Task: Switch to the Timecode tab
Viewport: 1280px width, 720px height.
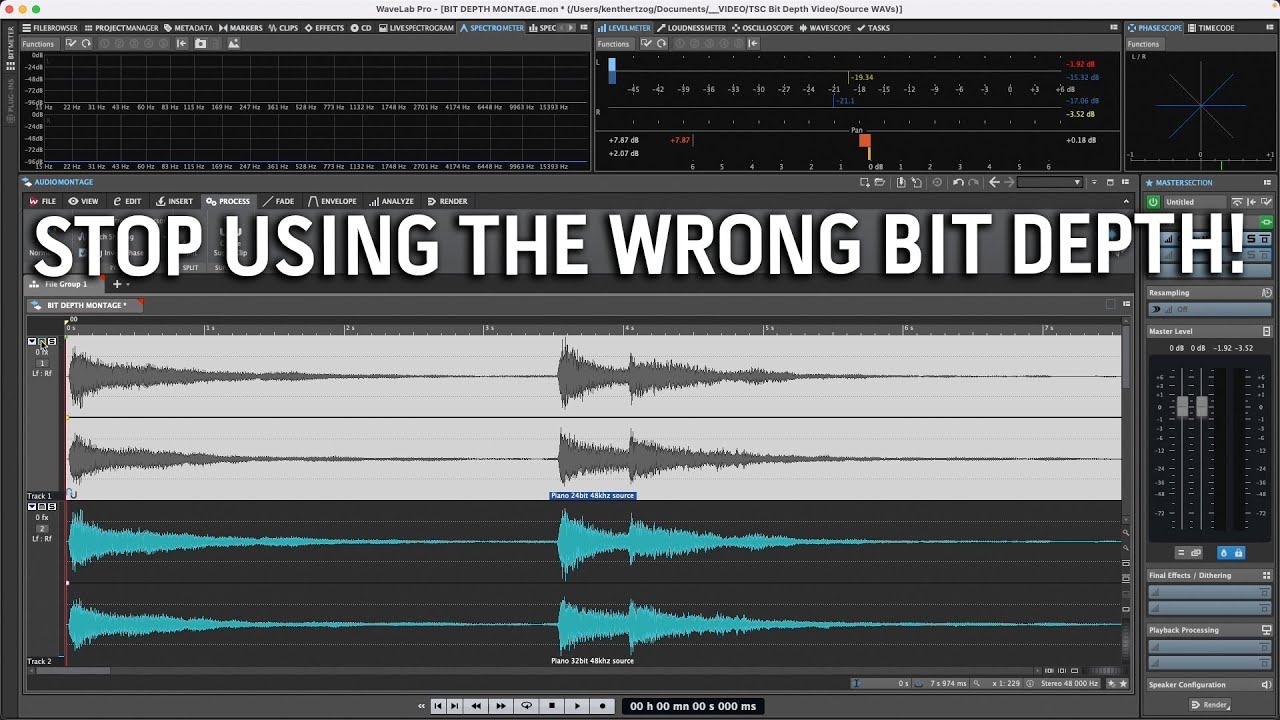Action: [1211, 28]
